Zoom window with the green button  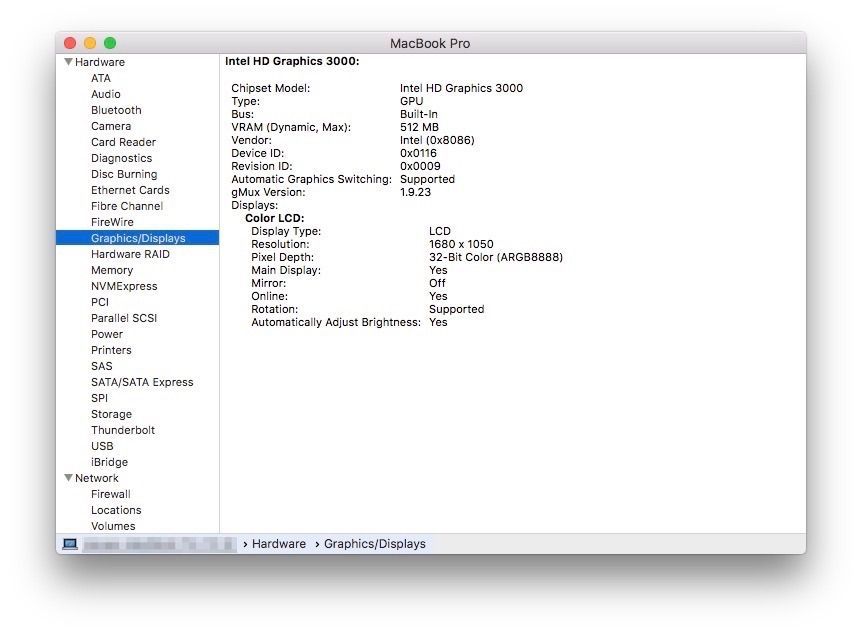110,43
